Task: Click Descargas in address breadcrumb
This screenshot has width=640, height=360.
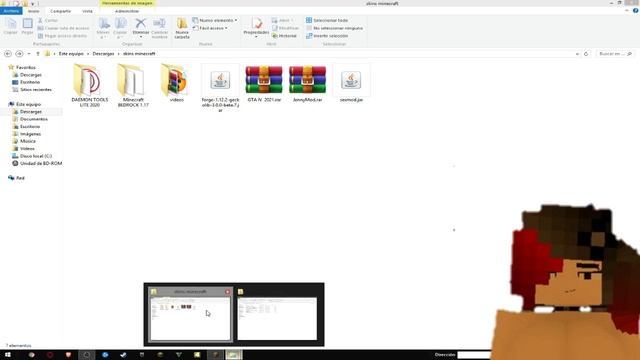Action: click(103, 53)
